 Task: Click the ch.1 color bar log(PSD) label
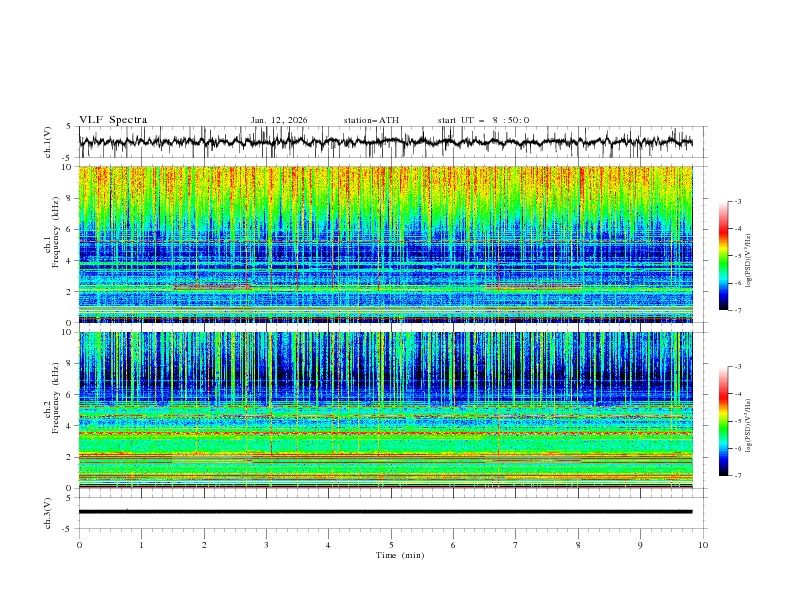(x=749, y=261)
